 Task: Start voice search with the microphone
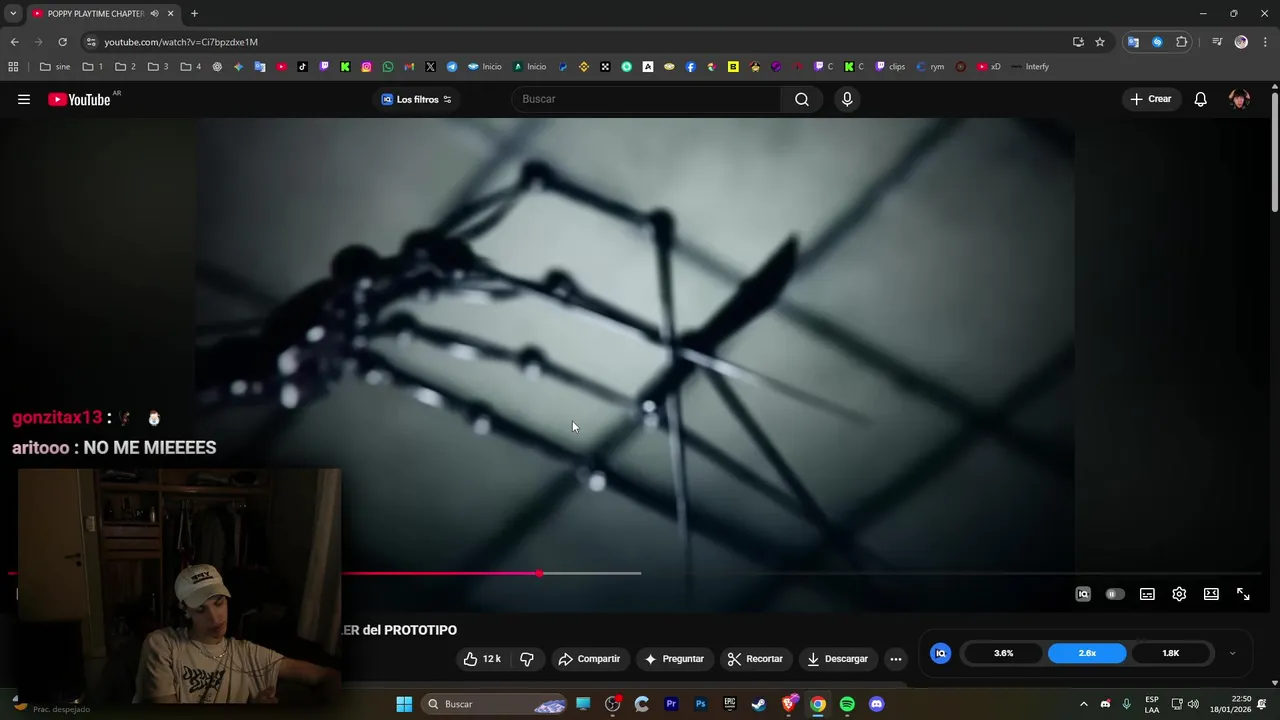pyautogui.click(x=847, y=99)
